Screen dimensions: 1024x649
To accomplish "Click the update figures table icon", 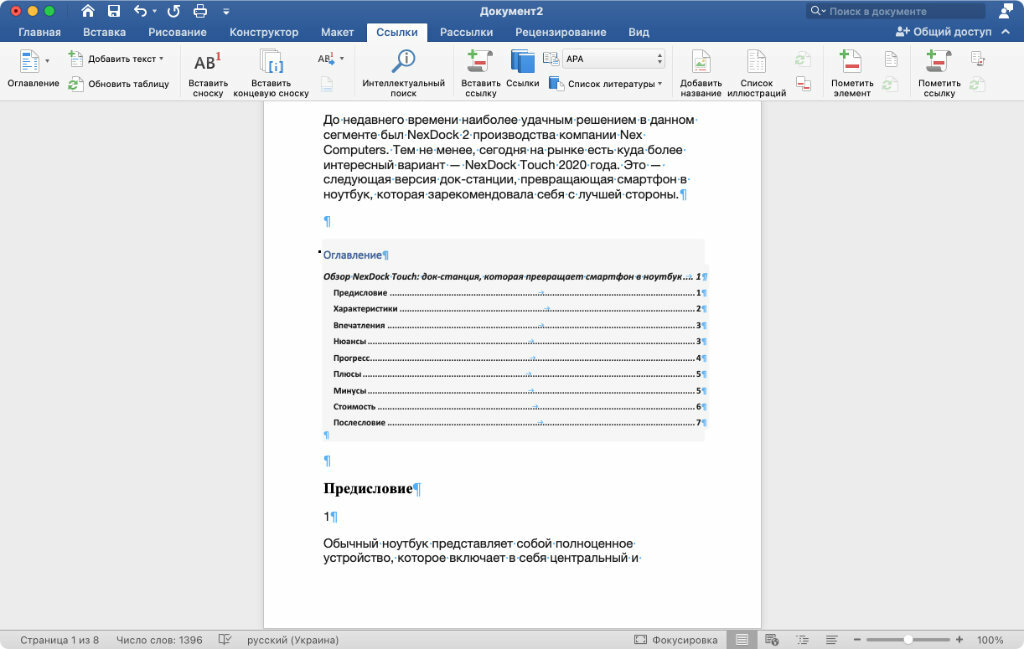I will click(x=803, y=59).
